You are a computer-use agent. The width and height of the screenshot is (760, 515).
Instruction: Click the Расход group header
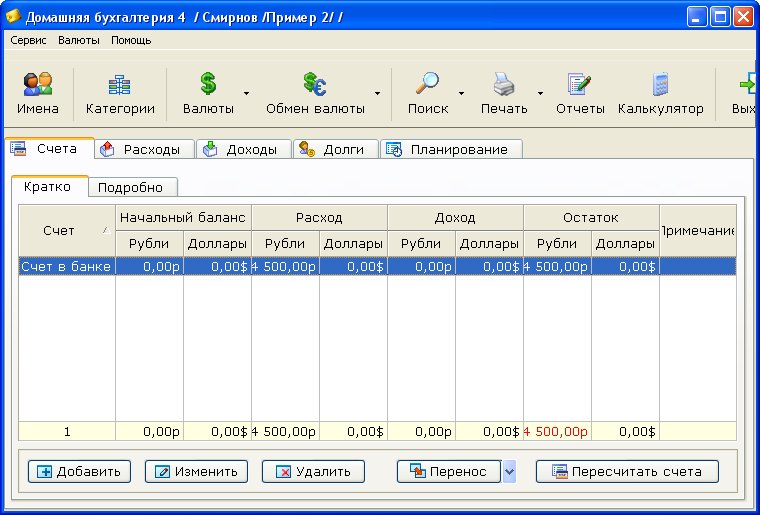(319, 218)
